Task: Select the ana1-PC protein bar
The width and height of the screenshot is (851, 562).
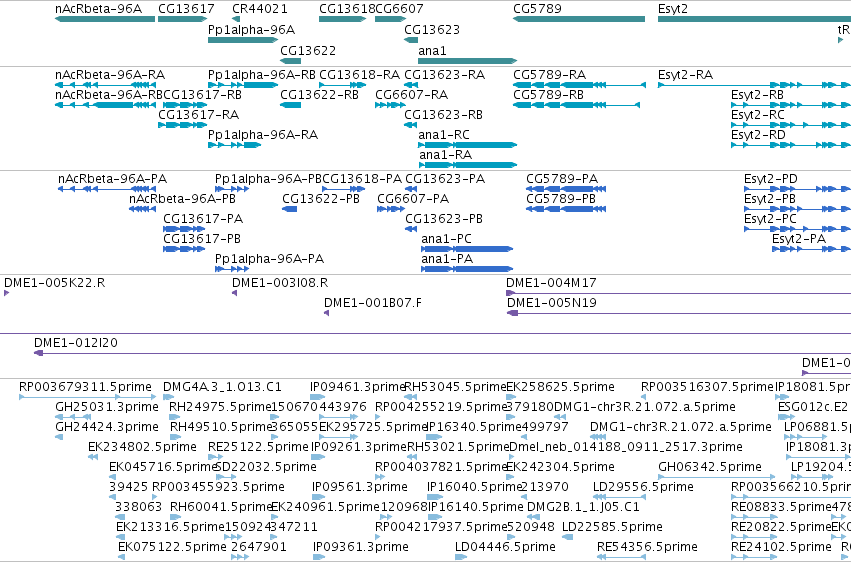Action: pos(467,249)
